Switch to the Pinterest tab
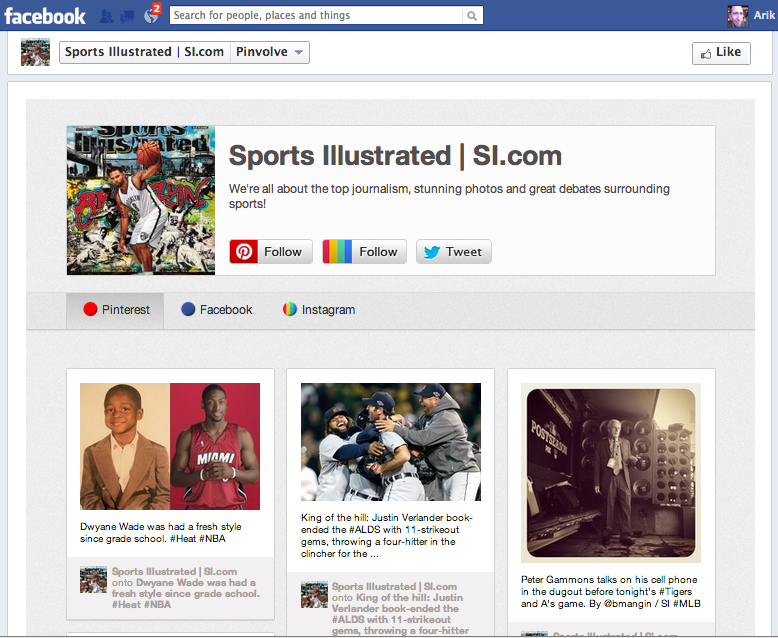The height and width of the screenshot is (638, 778). click(x=115, y=310)
